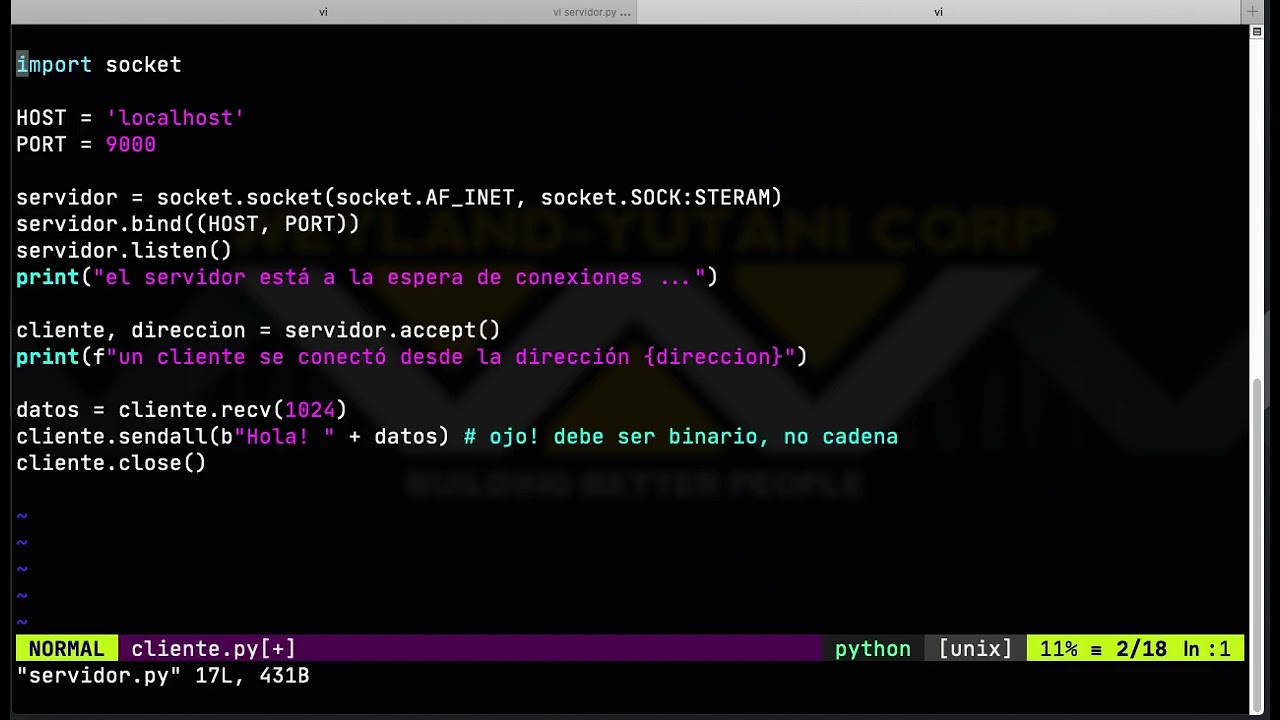Click the print "el servidor está a la espera" line
1280x720 pixels.
click(367, 277)
